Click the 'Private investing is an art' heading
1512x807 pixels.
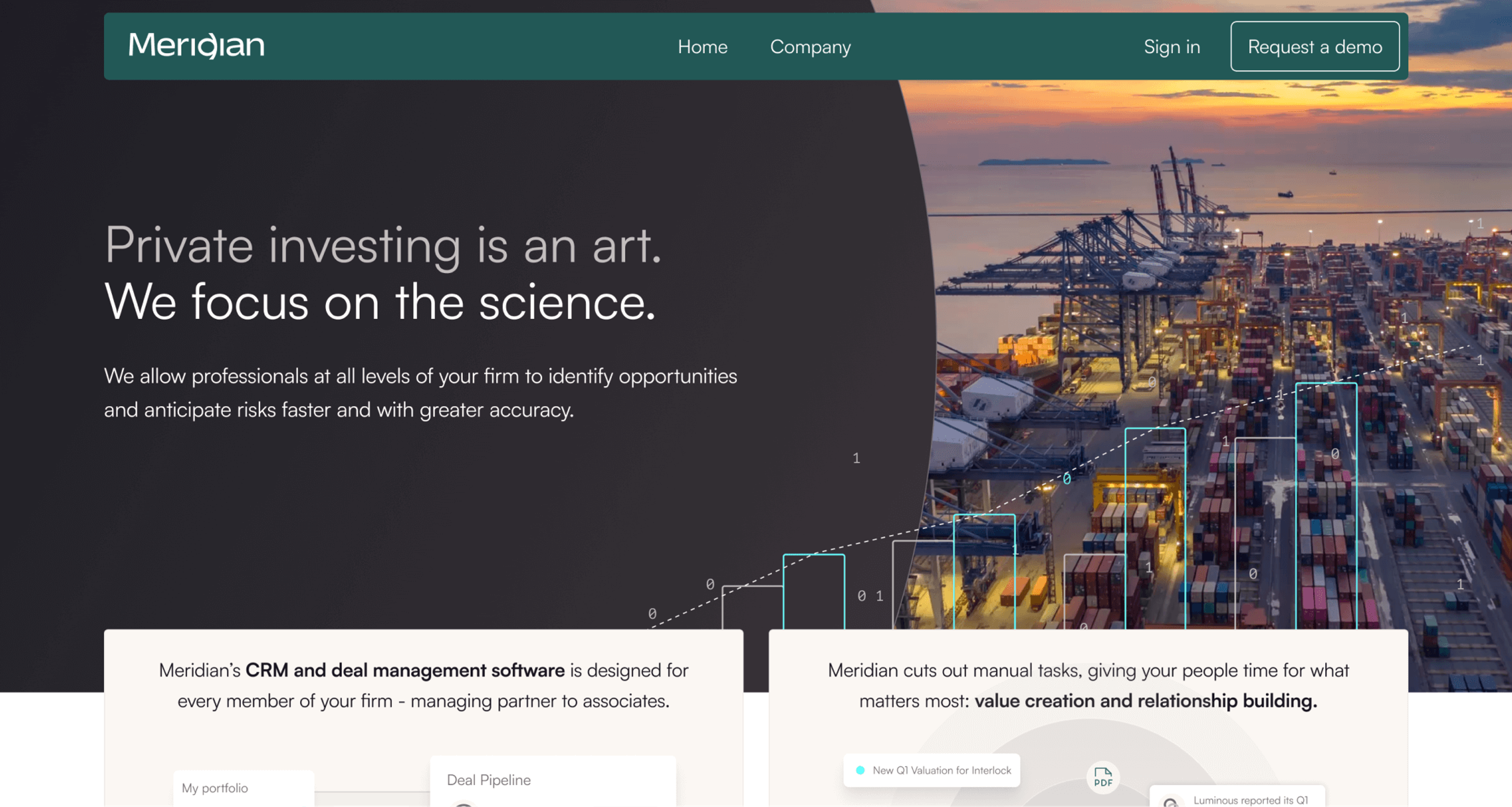(383, 245)
